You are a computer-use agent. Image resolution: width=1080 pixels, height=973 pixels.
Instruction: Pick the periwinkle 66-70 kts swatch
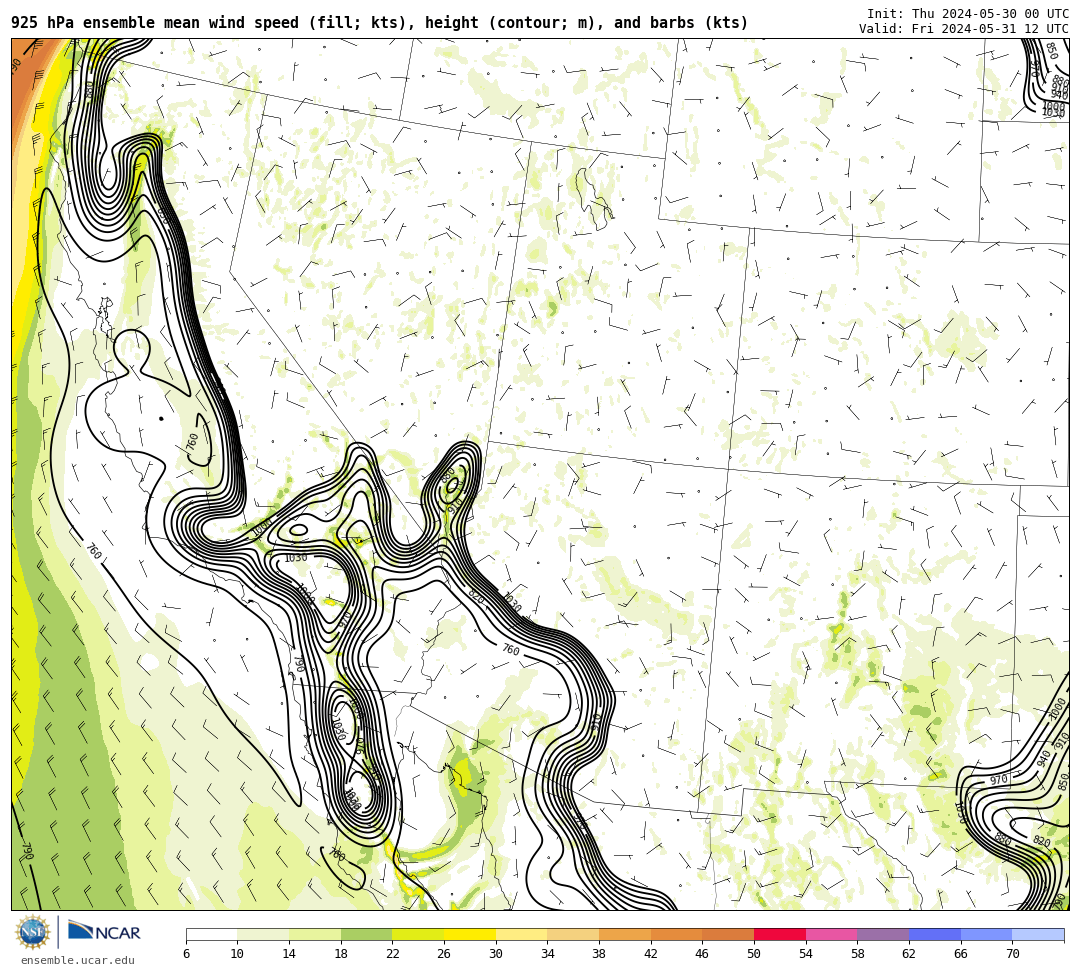[x=986, y=934]
